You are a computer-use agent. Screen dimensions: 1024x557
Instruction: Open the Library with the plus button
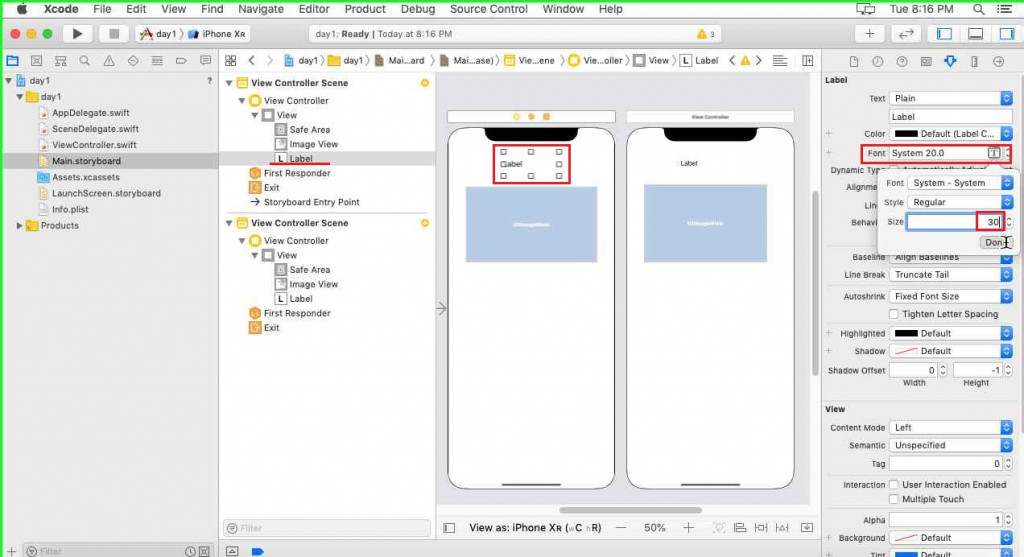(869, 33)
